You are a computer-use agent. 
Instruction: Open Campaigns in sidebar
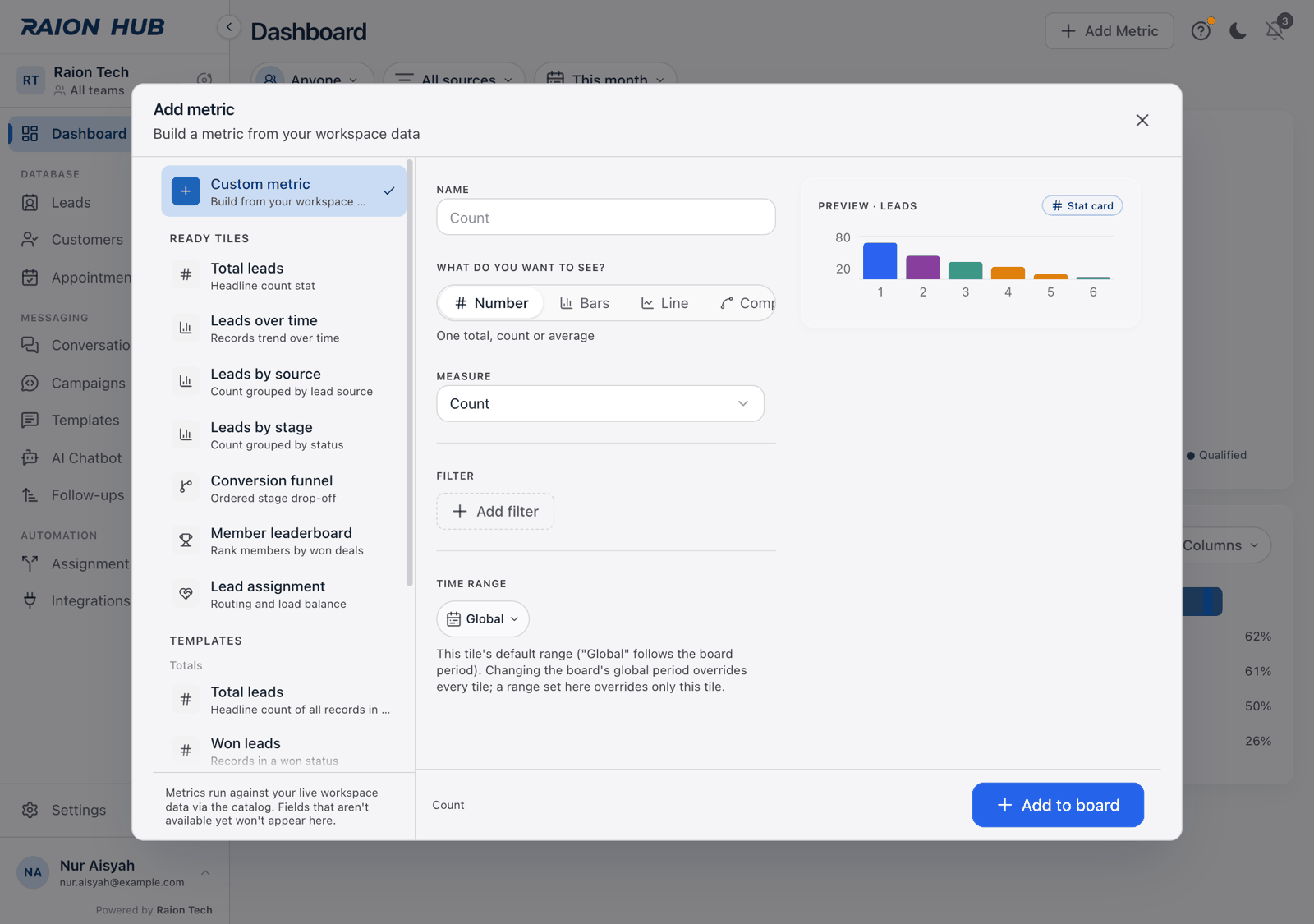point(72,383)
